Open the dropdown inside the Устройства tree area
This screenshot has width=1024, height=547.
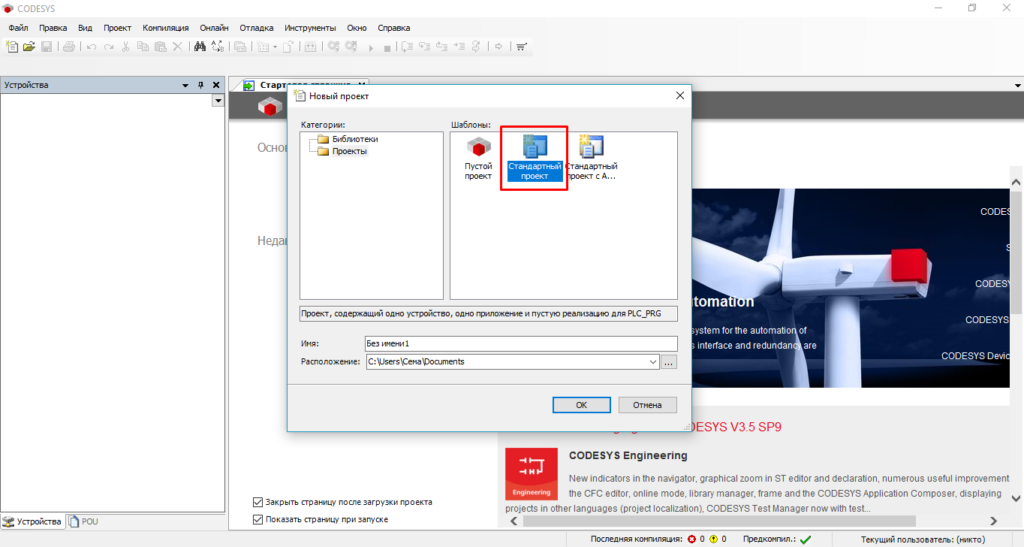[217, 101]
